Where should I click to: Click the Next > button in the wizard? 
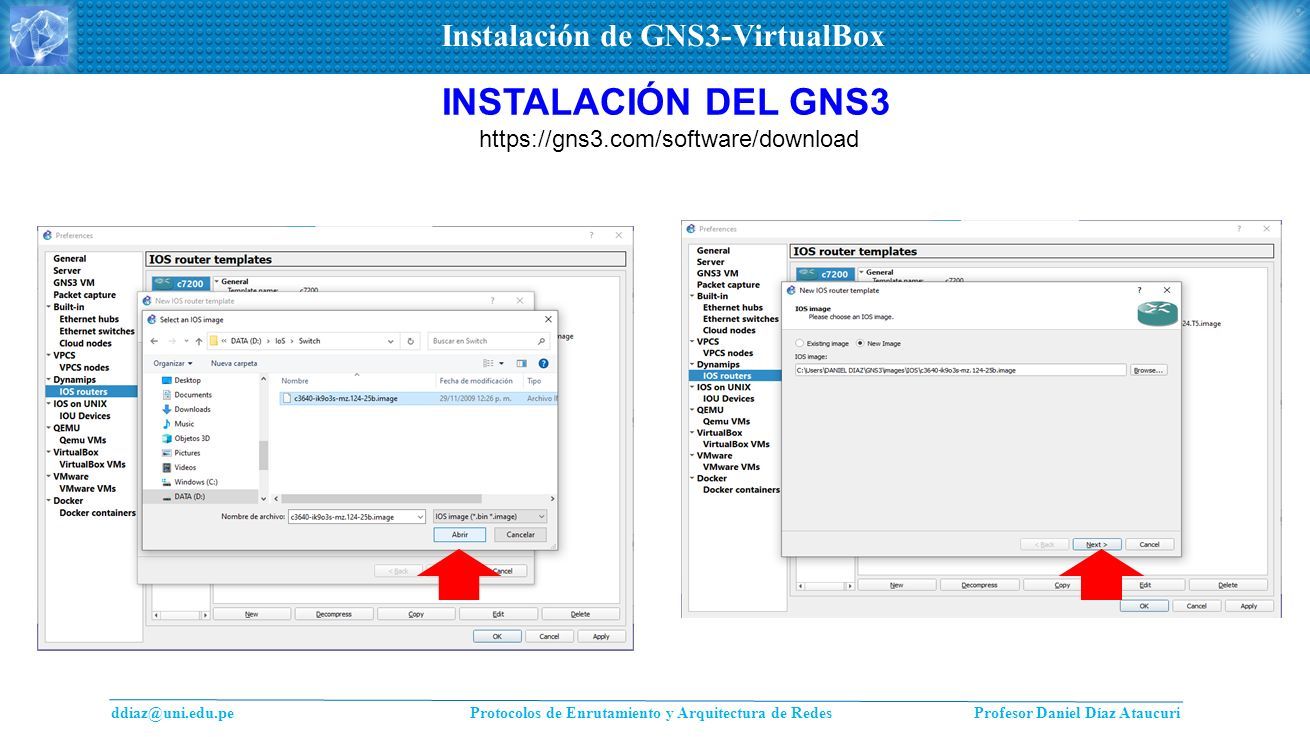(x=1097, y=544)
